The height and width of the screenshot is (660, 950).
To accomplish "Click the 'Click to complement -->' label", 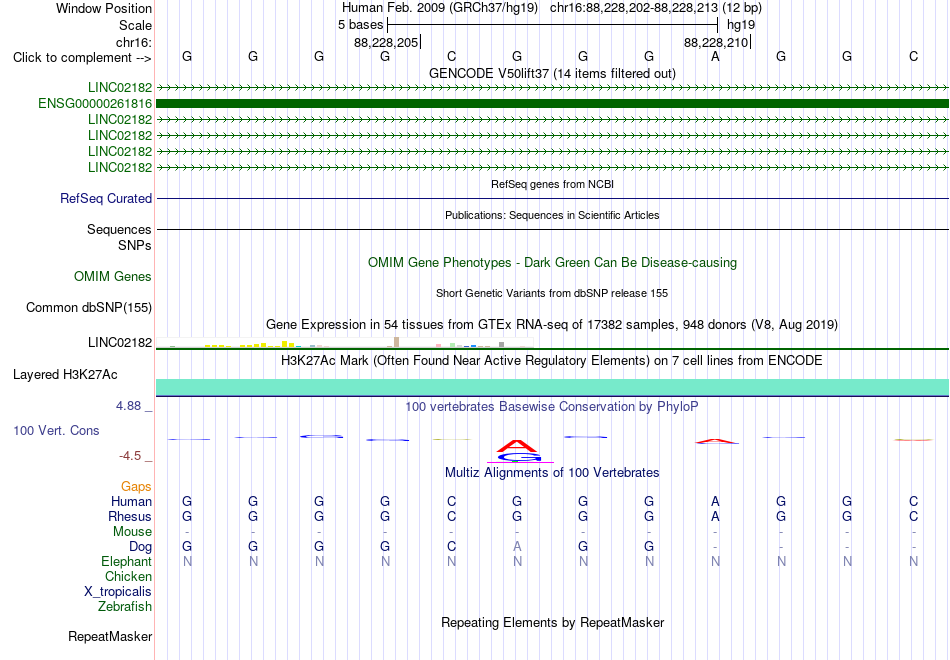I will click(82, 58).
